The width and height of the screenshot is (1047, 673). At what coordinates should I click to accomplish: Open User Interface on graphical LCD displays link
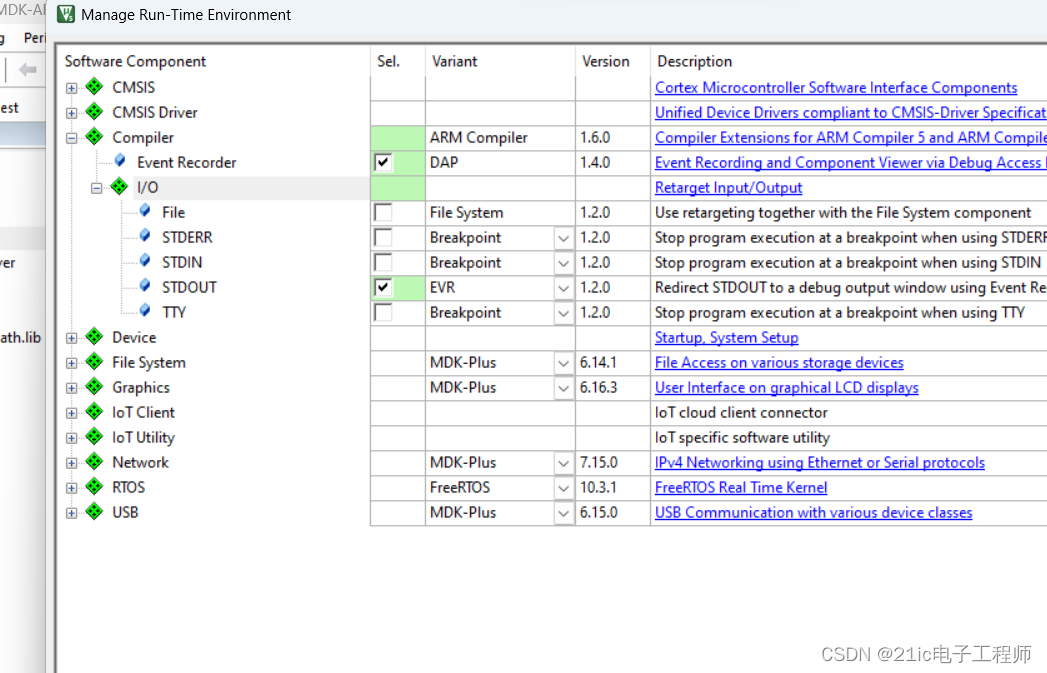point(787,388)
